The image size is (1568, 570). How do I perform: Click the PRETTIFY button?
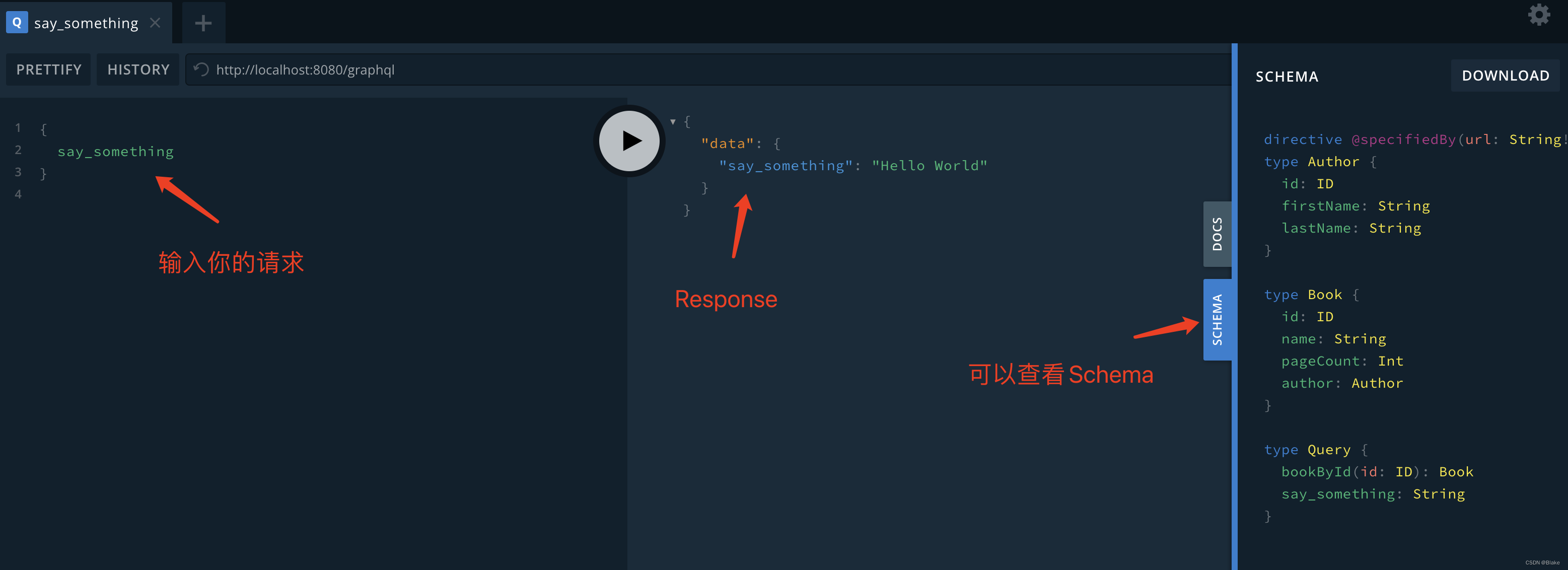coord(48,69)
